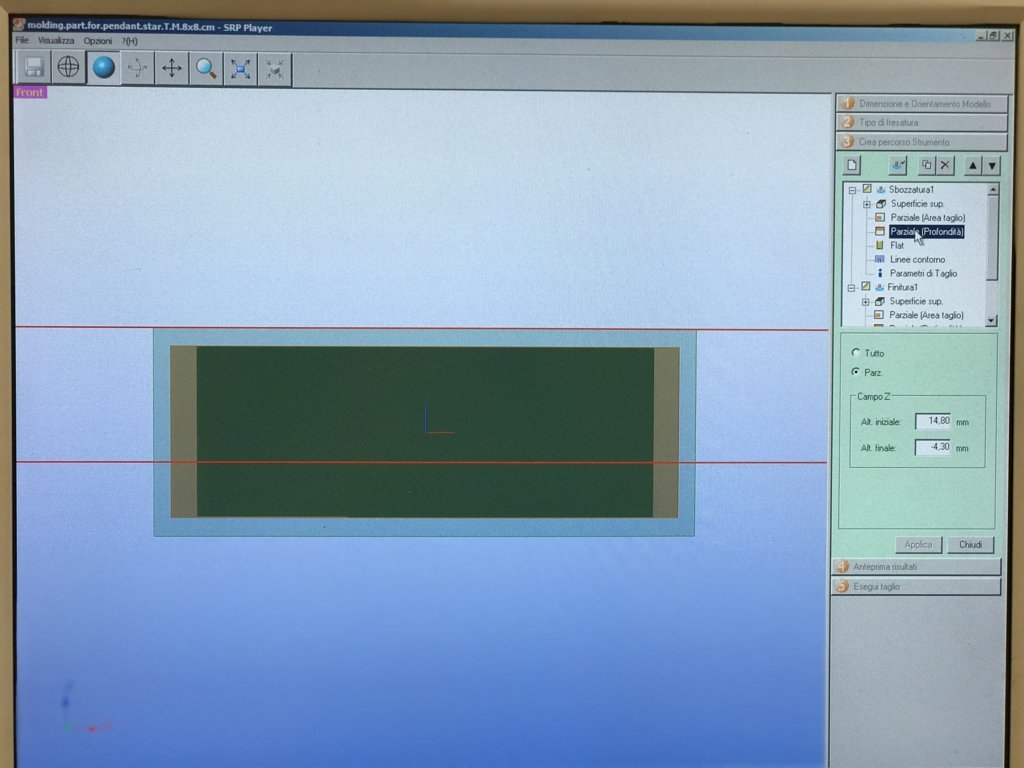
Task: Click the cube icon of Superficie sup. under Sbozzatura1
Action: (x=881, y=204)
